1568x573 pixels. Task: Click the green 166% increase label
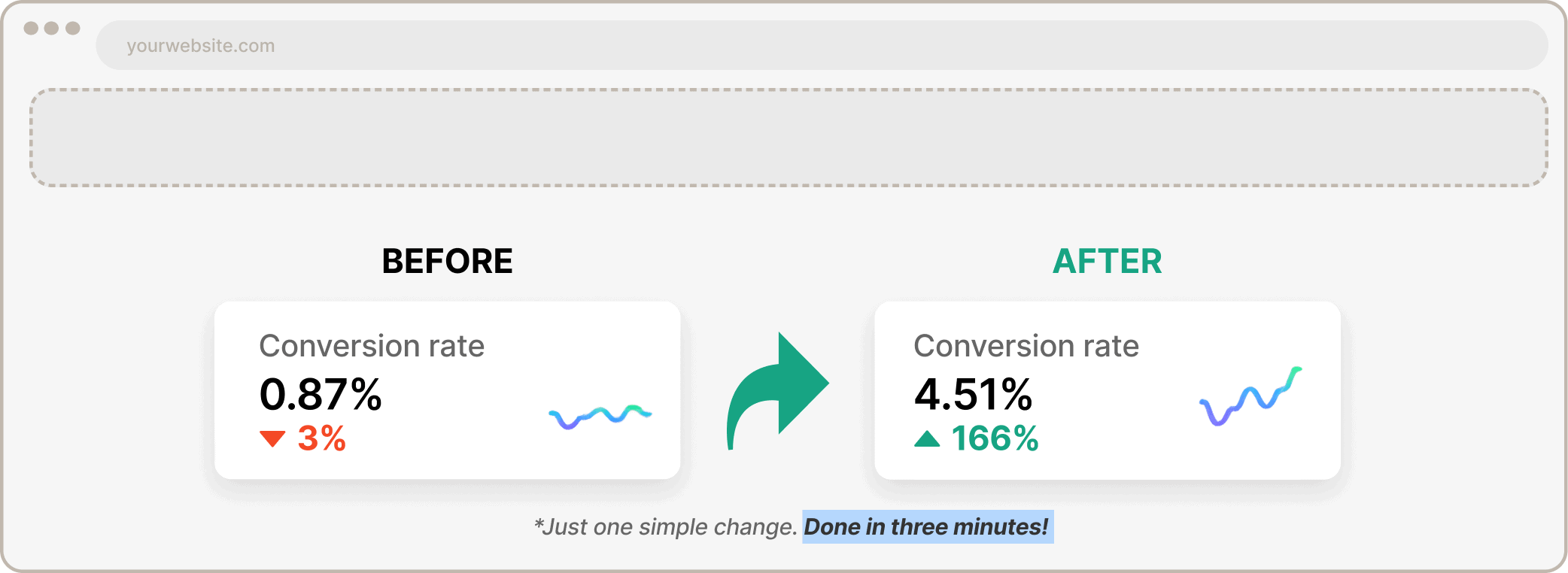pos(995,438)
